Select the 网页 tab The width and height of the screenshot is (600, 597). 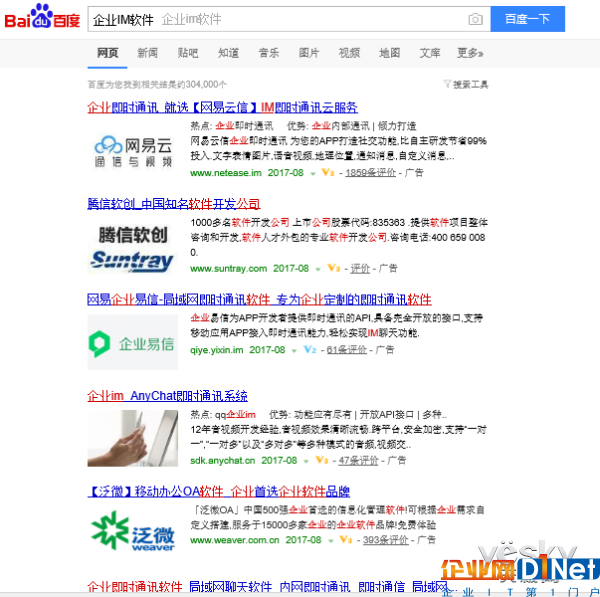click(108, 53)
